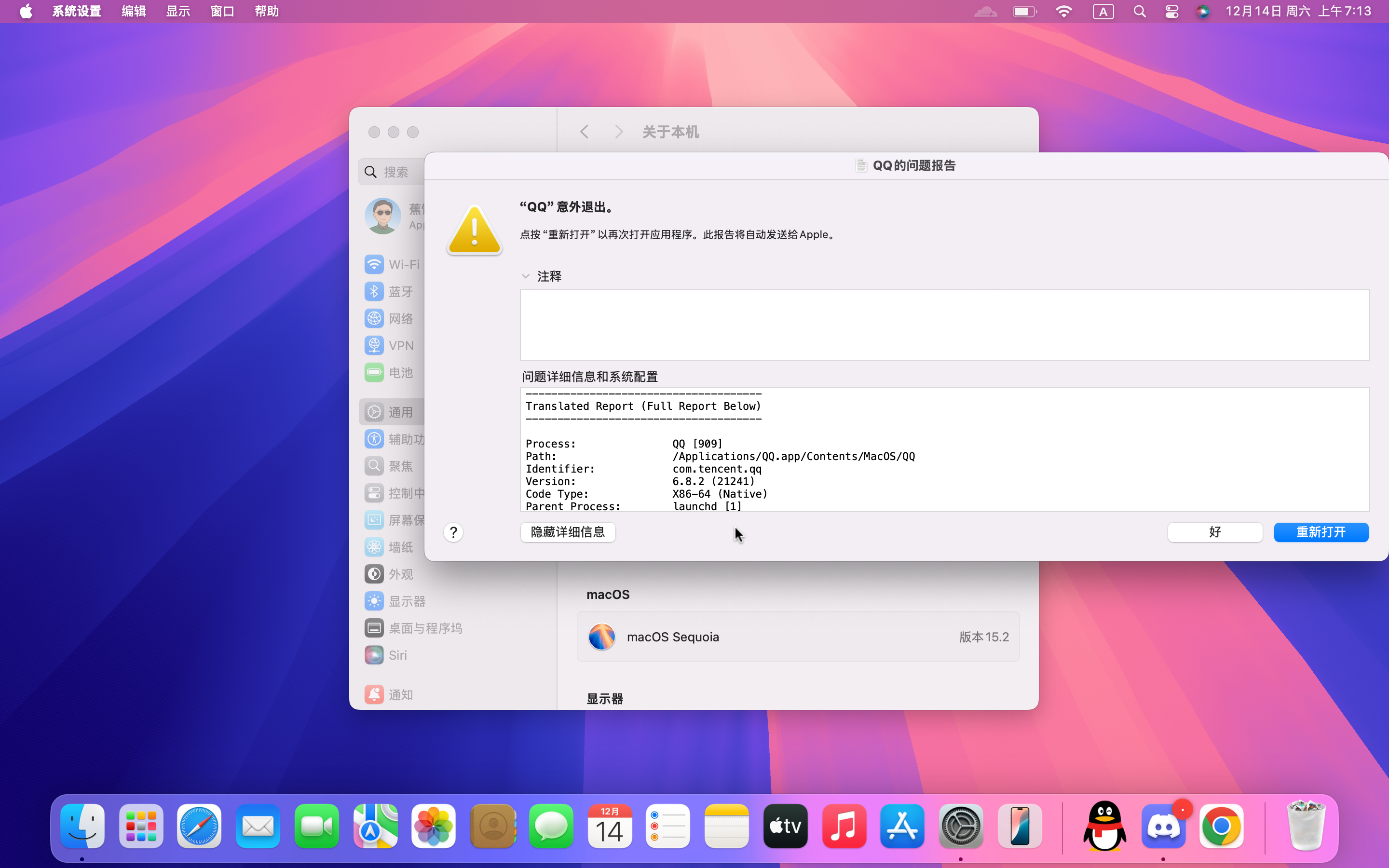Open App Store from the Dock

coord(902,827)
